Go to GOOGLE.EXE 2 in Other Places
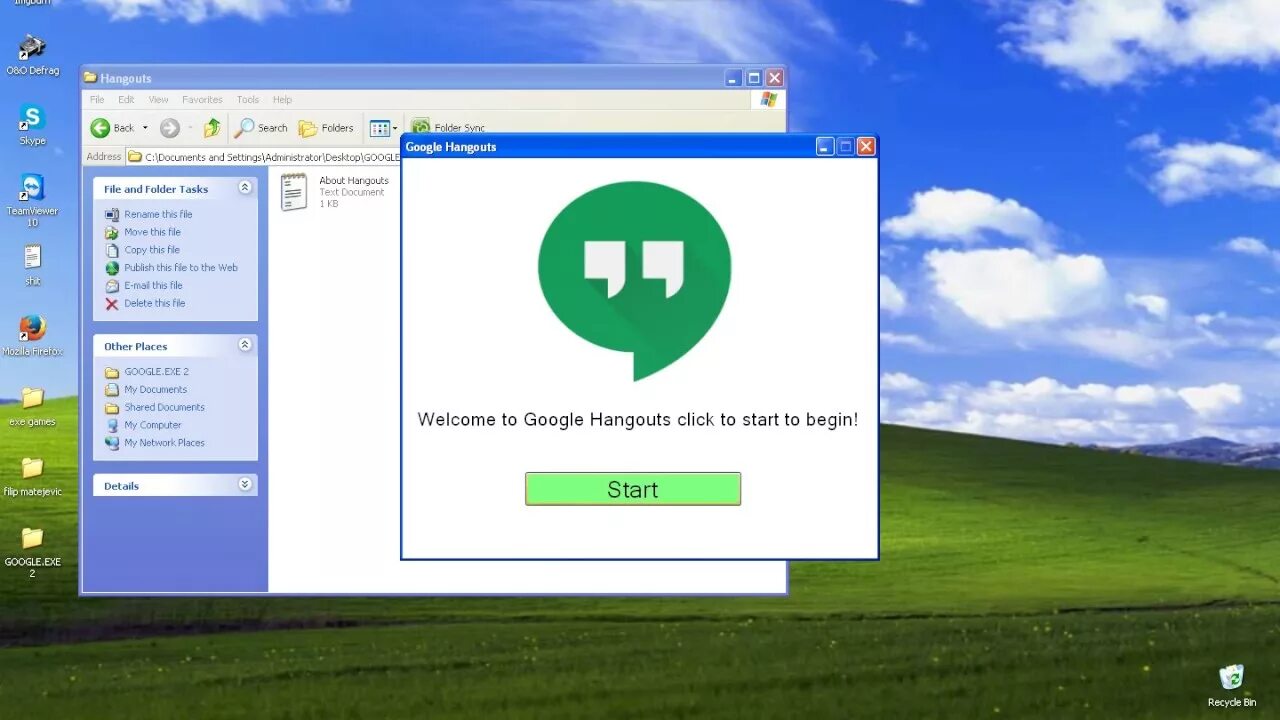Viewport: 1280px width, 720px height. (x=156, y=372)
